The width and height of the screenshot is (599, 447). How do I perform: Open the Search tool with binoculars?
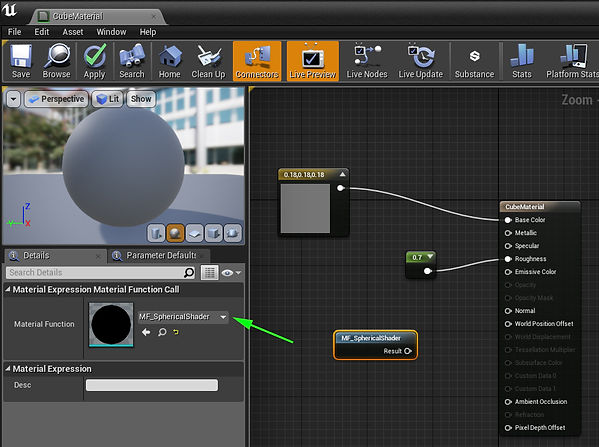(x=132, y=61)
